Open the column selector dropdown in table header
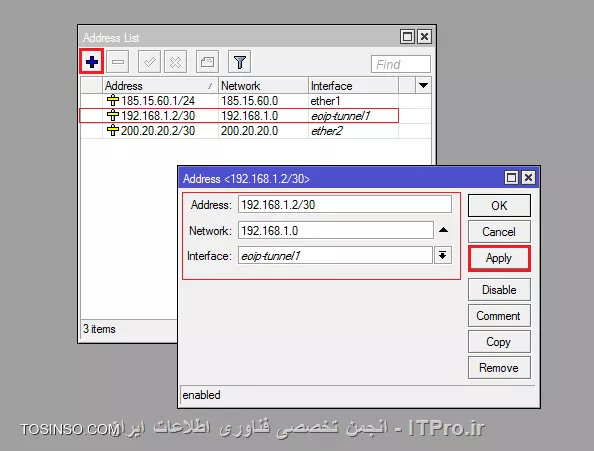The image size is (594, 451). tap(424, 86)
